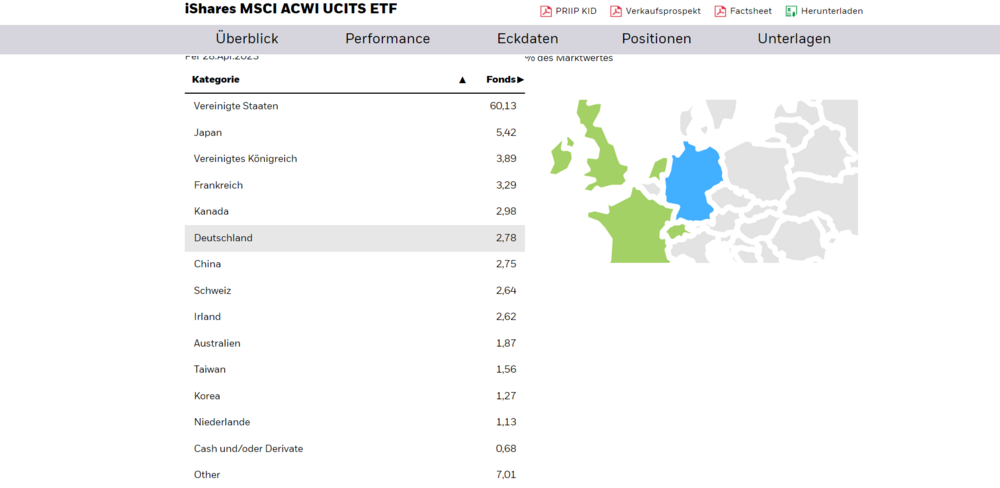
Task: Select the Schweiz row
Action: [x=355, y=290]
